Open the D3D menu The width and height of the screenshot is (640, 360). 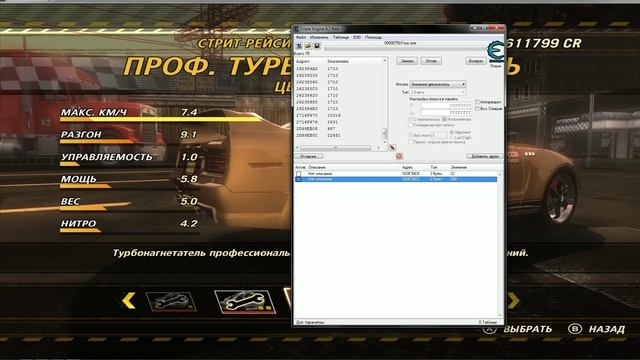[357, 37]
